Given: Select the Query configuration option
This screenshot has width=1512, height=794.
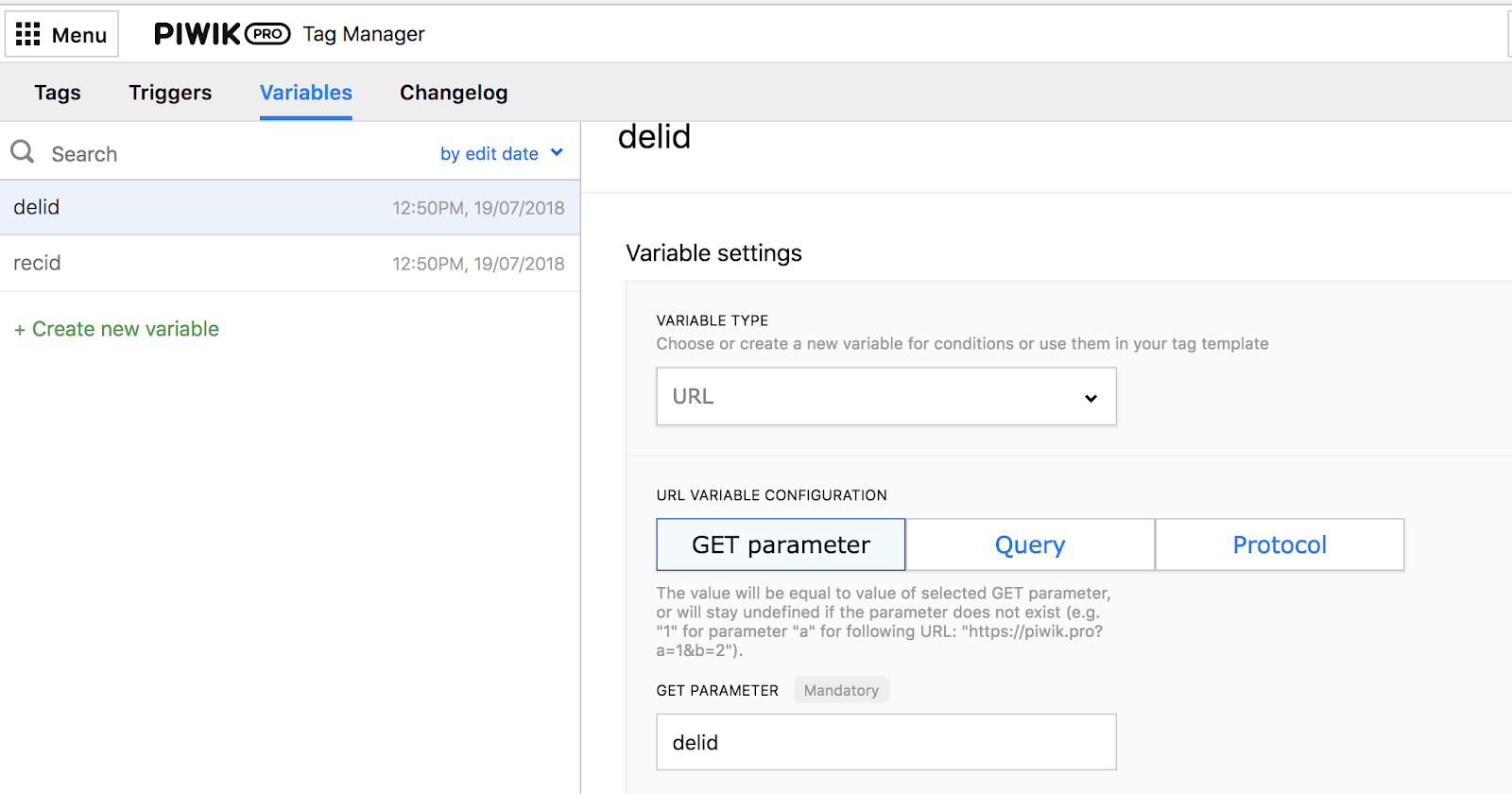Looking at the screenshot, I should (1030, 544).
